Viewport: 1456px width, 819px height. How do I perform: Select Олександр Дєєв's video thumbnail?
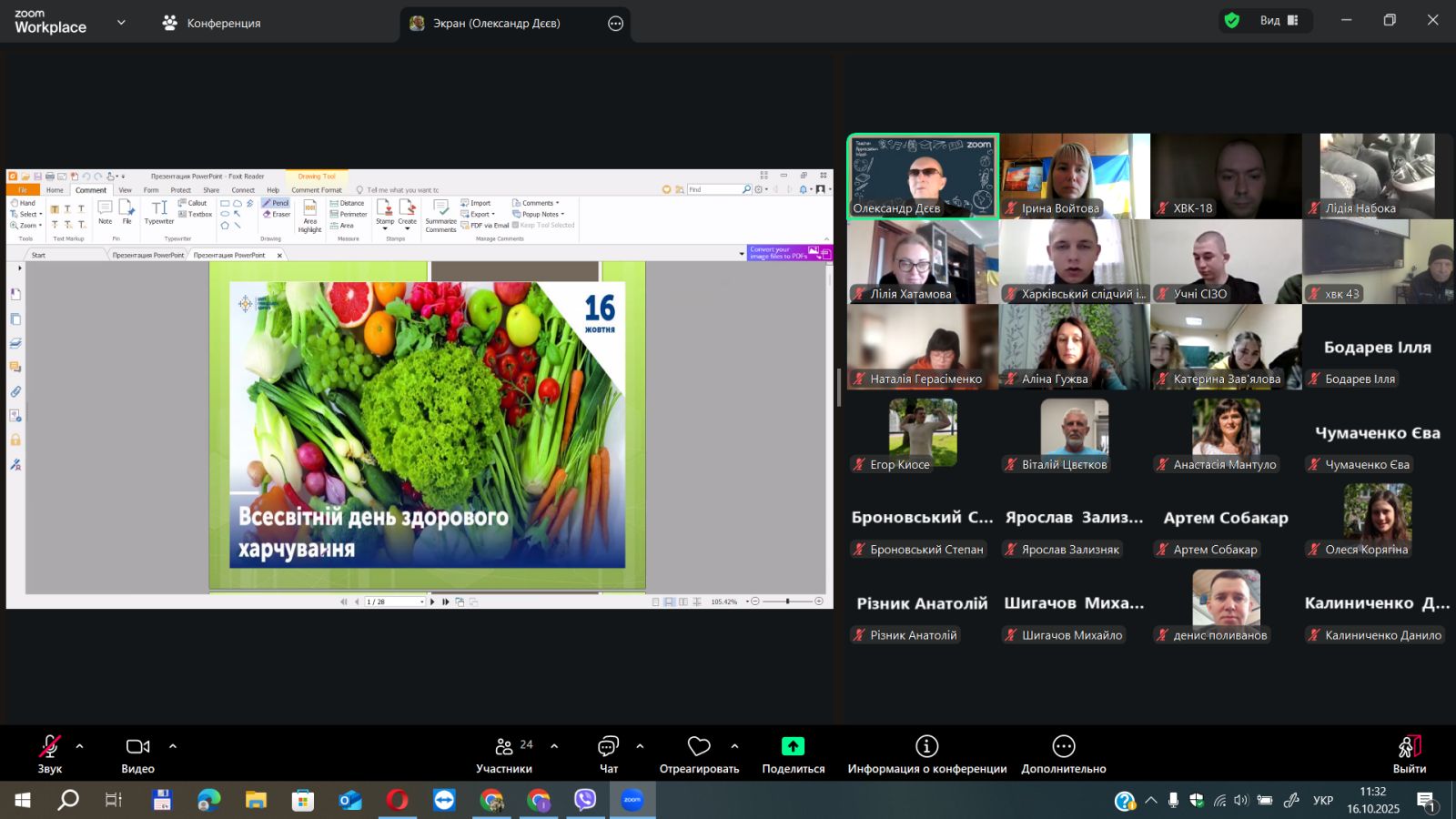923,177
